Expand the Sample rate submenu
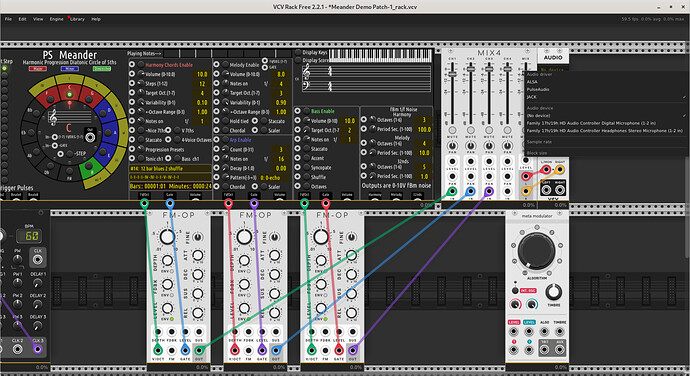Image resolution: width=690 pixels, height=376 pixels. (606, 142)
